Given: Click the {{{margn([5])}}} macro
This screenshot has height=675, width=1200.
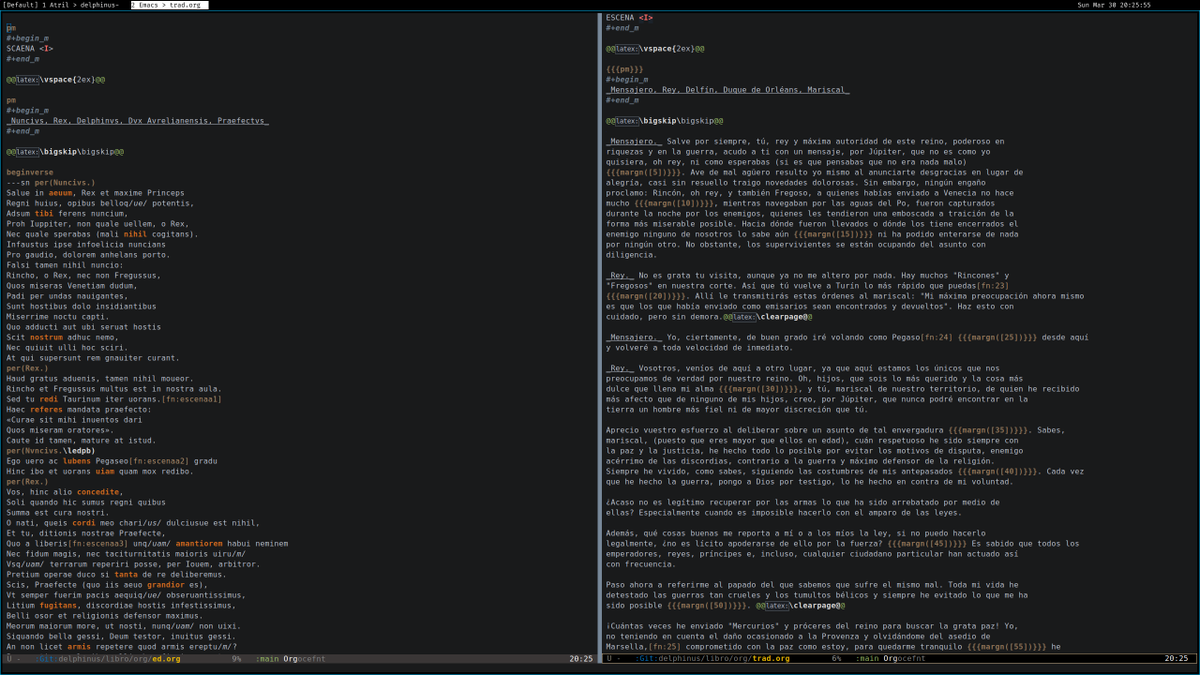Looking at the screenshot, I should pyautogui.click(x=645, y=172).
